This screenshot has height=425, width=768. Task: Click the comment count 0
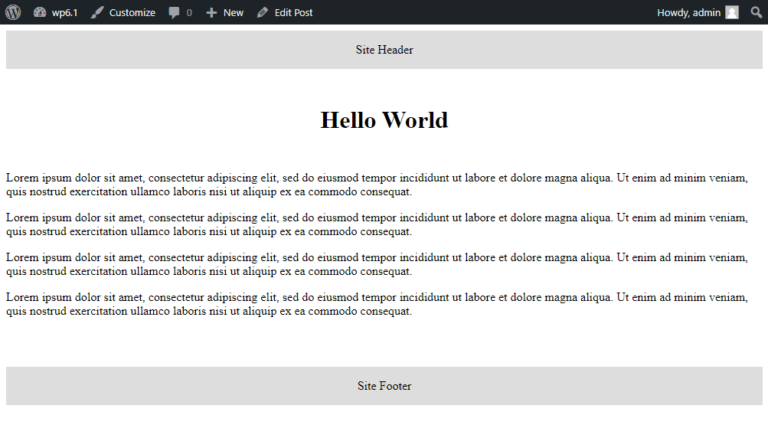click(189, 12)
